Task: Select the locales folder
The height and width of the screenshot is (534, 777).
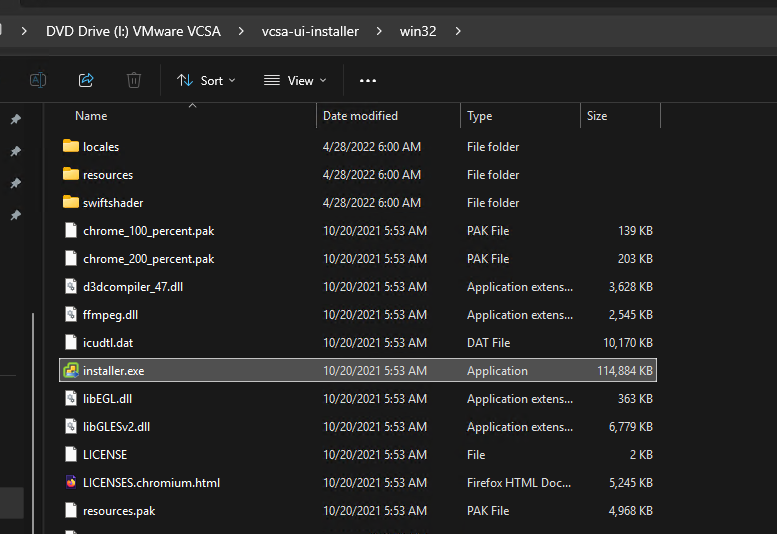Action: pos(101,147)
